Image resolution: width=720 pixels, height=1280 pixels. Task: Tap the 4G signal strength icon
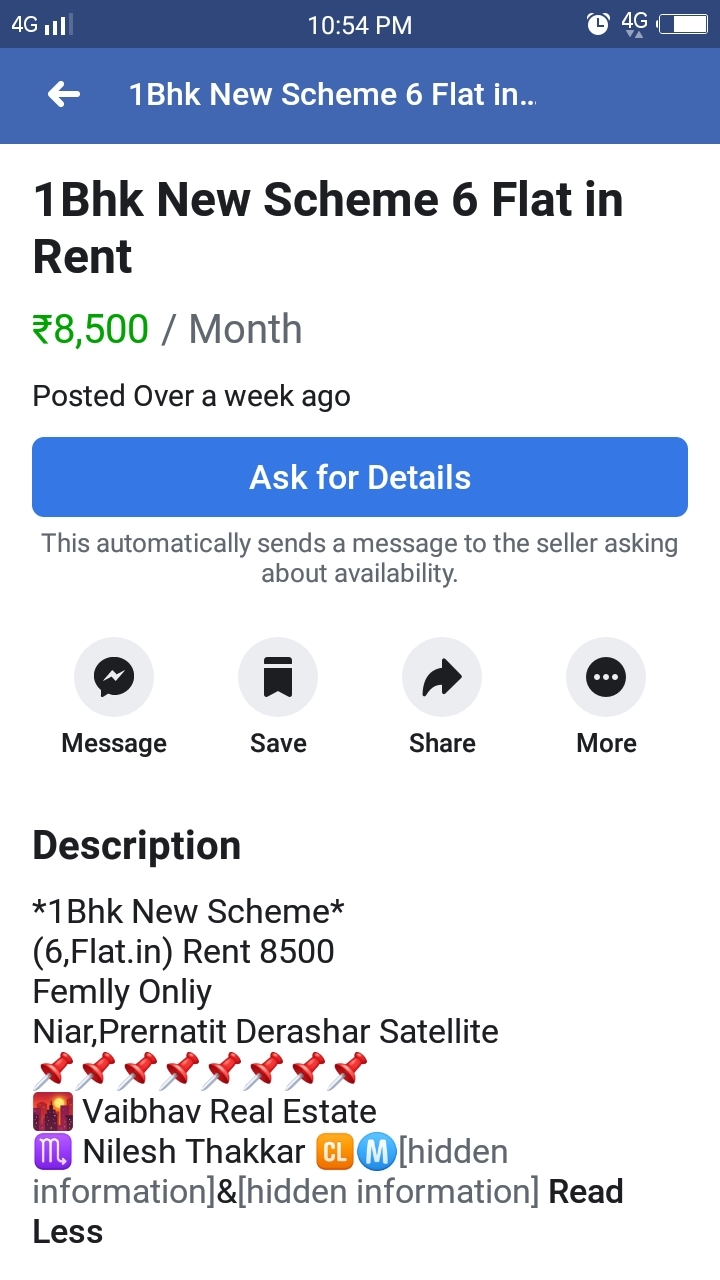click(x=42, y=24)
